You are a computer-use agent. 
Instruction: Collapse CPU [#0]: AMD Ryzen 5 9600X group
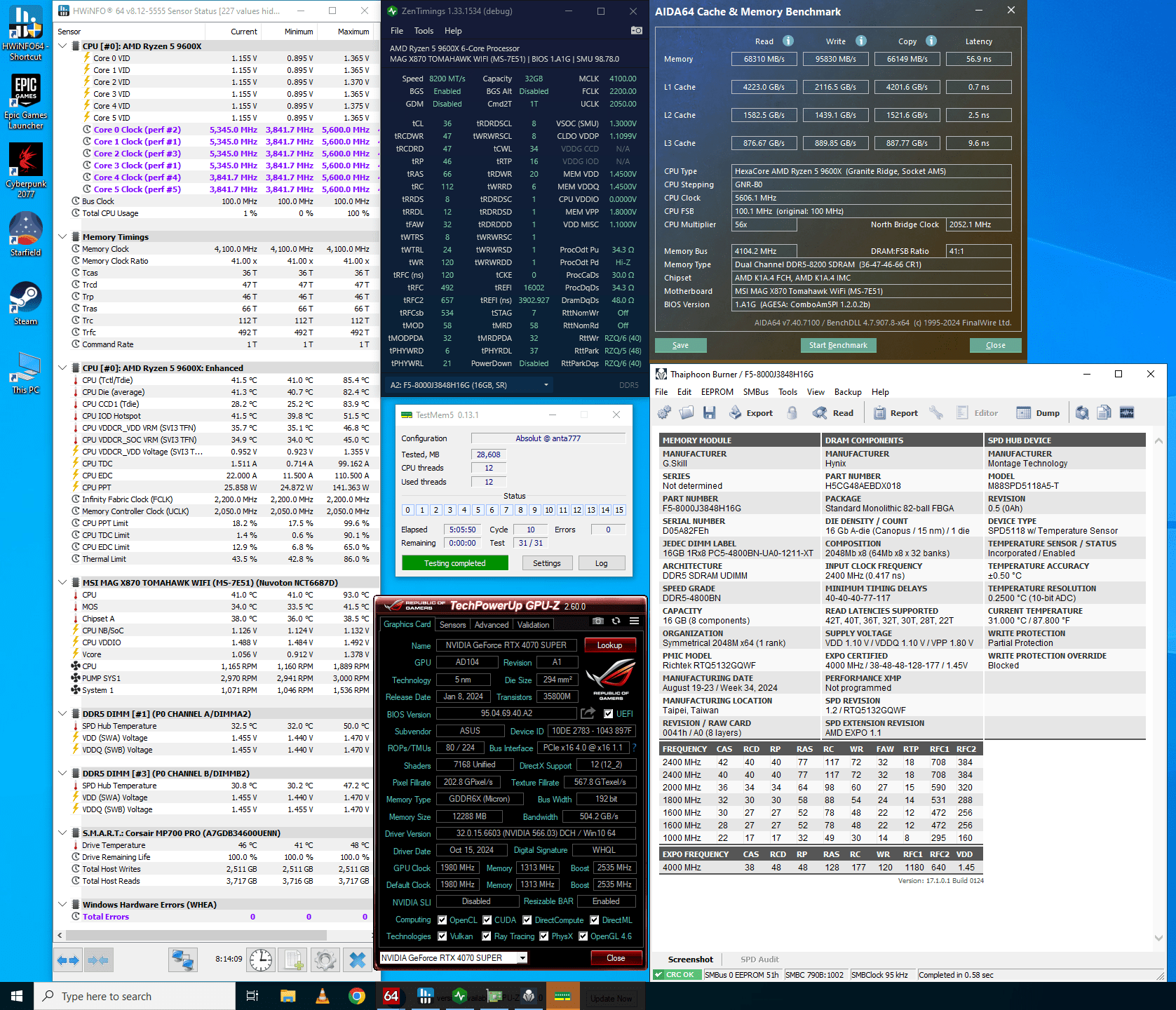(62, 46)
